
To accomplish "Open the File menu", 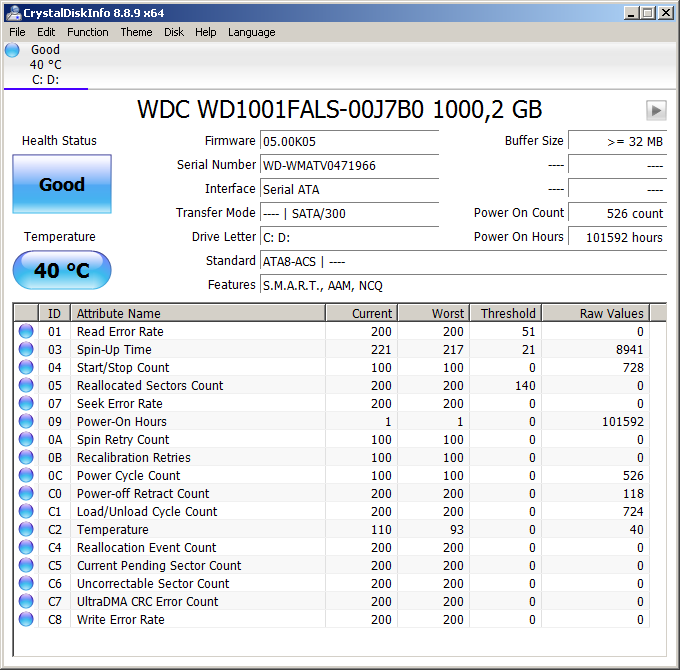I will pos(17,33).
